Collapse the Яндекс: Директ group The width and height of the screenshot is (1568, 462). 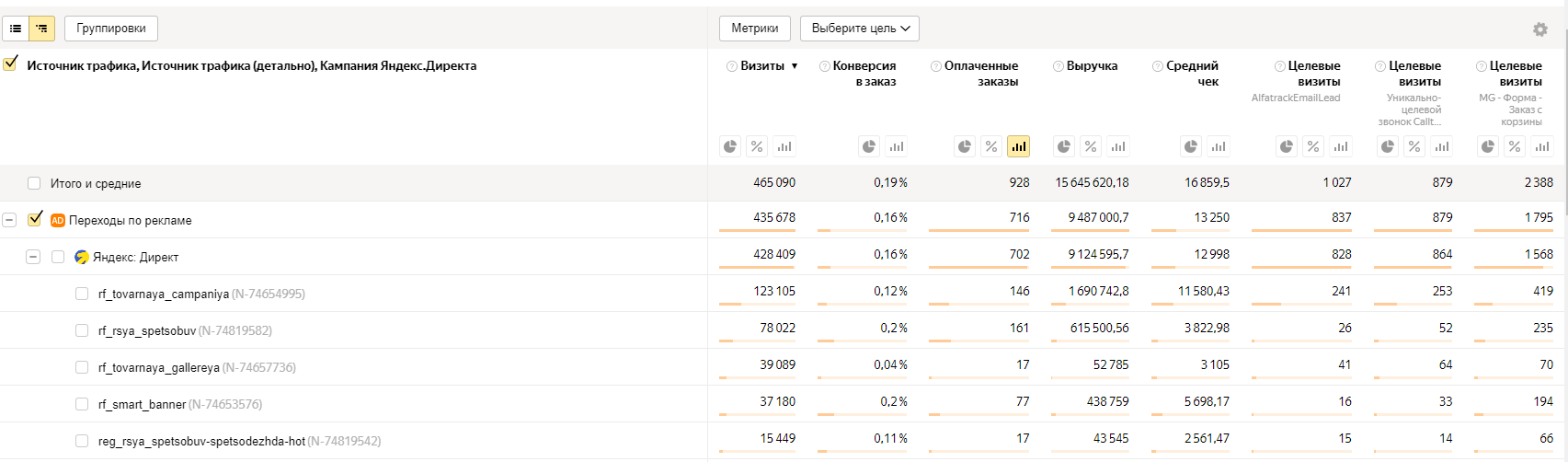tap(33, 257)
